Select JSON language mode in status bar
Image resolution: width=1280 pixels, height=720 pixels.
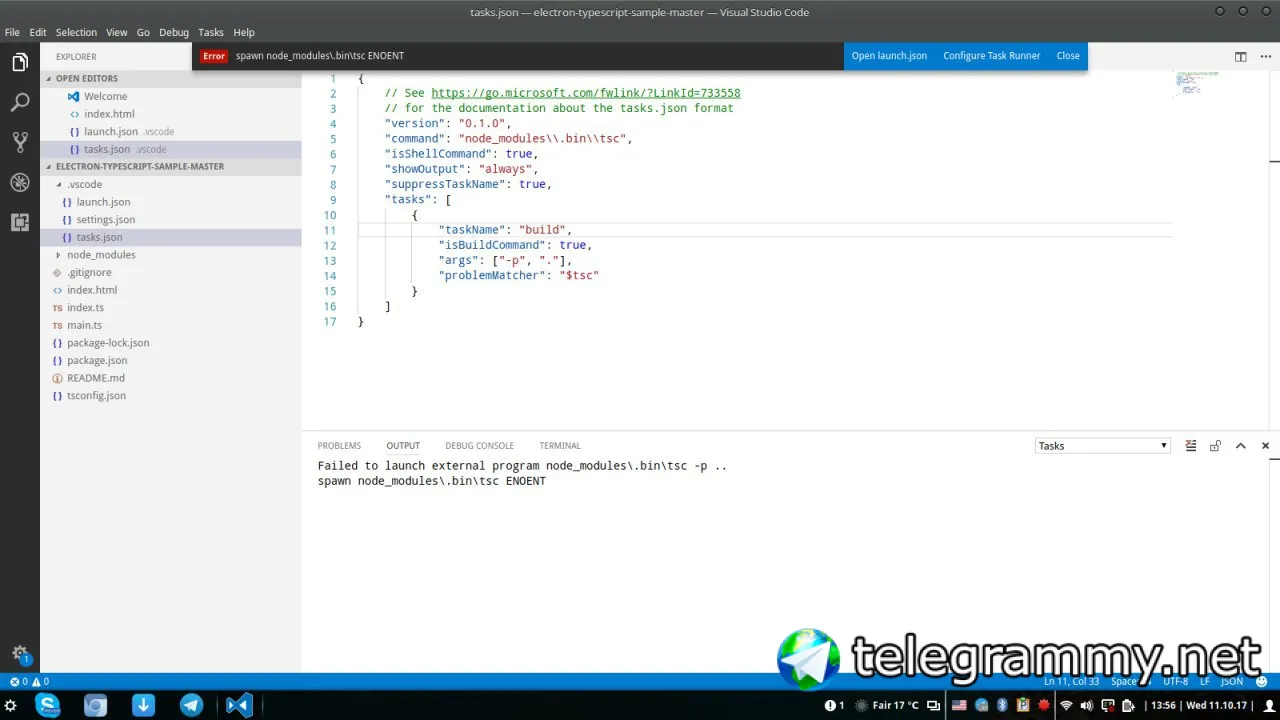coord(1232,682)
